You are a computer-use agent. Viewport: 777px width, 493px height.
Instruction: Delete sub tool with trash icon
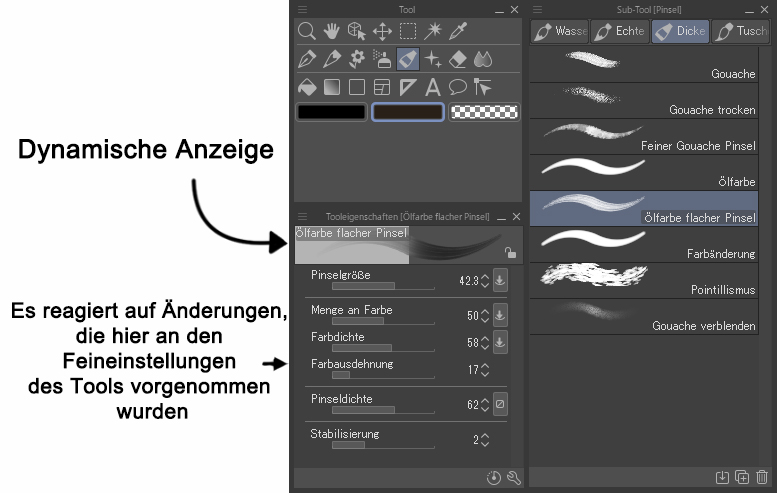tap(763, 478)
